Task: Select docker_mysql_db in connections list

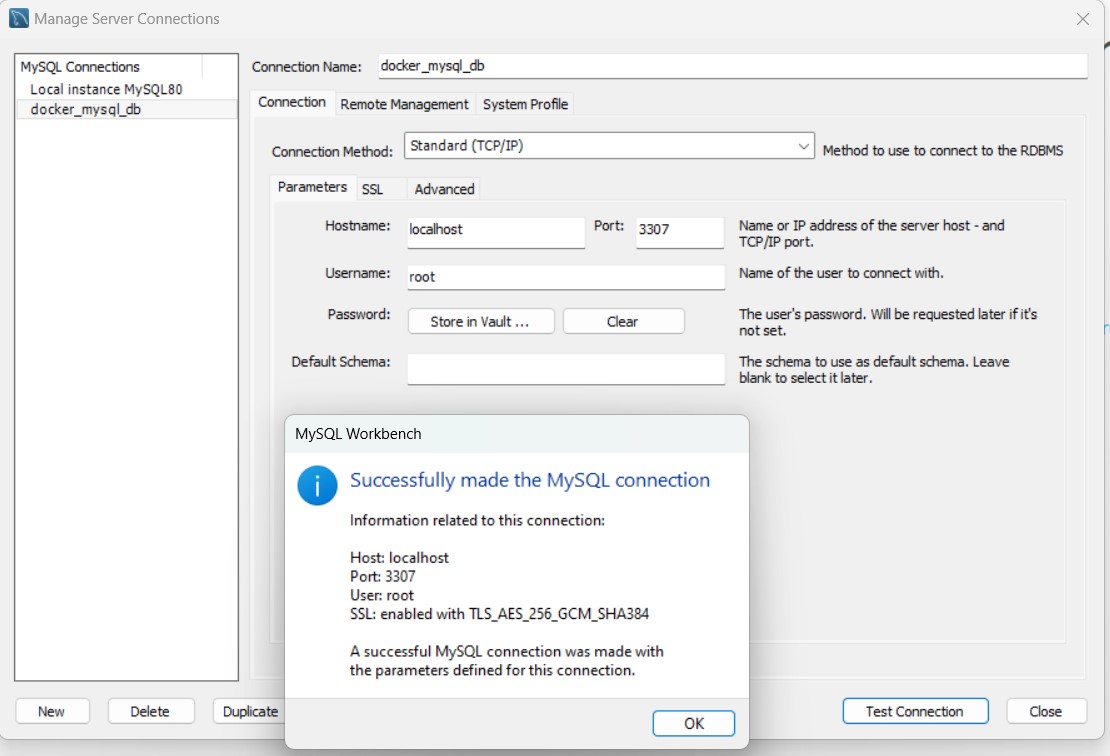Action: [x=86, y=109]
